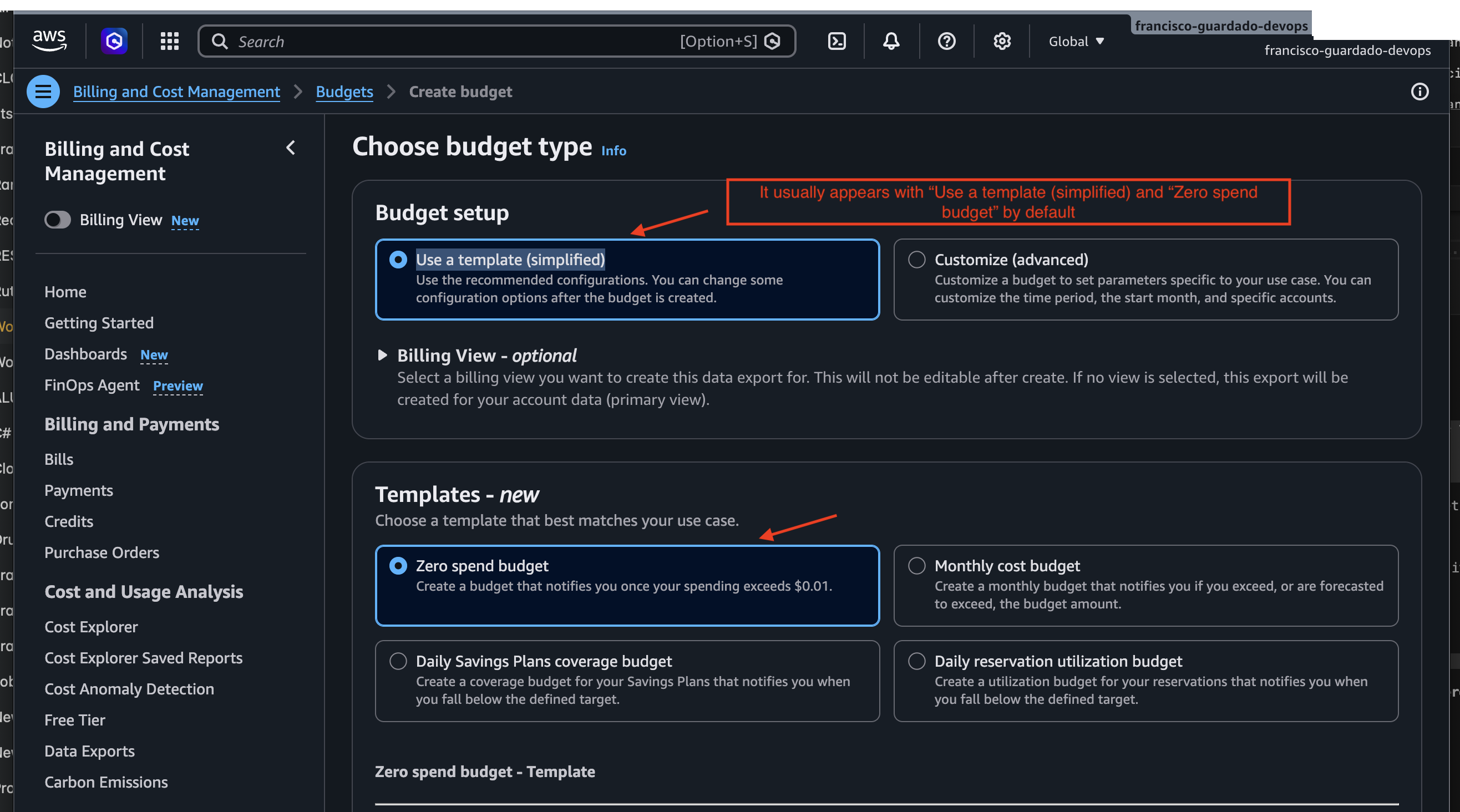
Task: Click the Billing and Payments section heading
Action: 132,424
